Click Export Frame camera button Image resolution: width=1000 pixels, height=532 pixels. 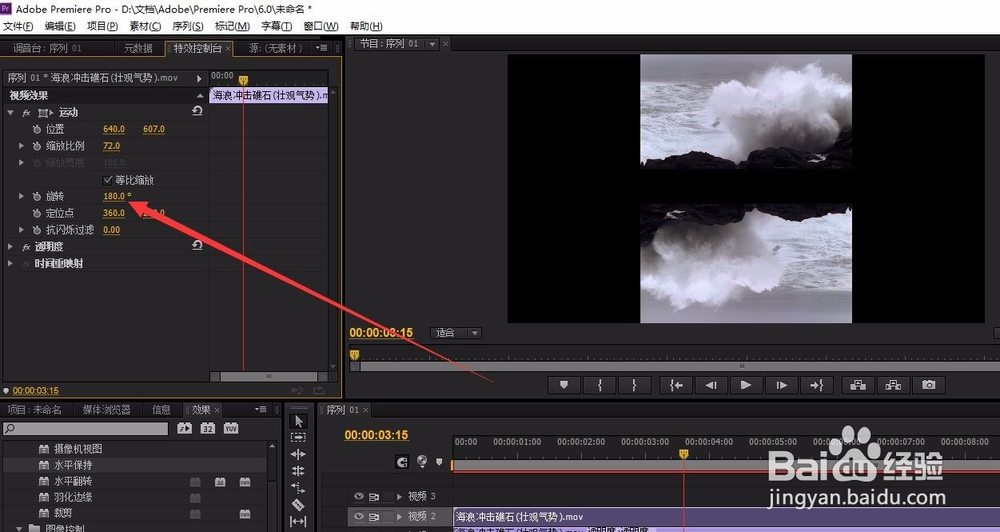[929, 385]
